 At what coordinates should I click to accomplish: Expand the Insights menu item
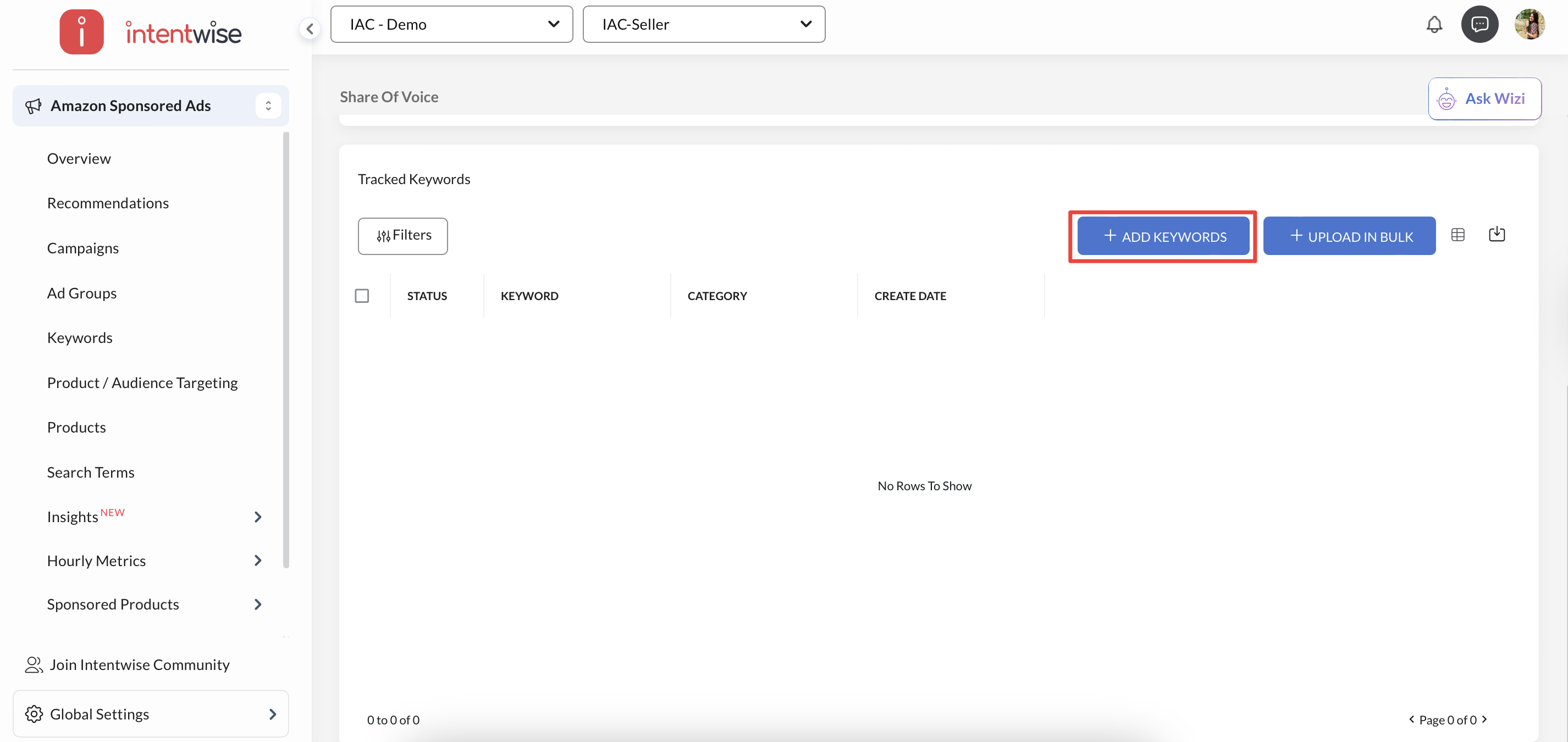point(257,517)
